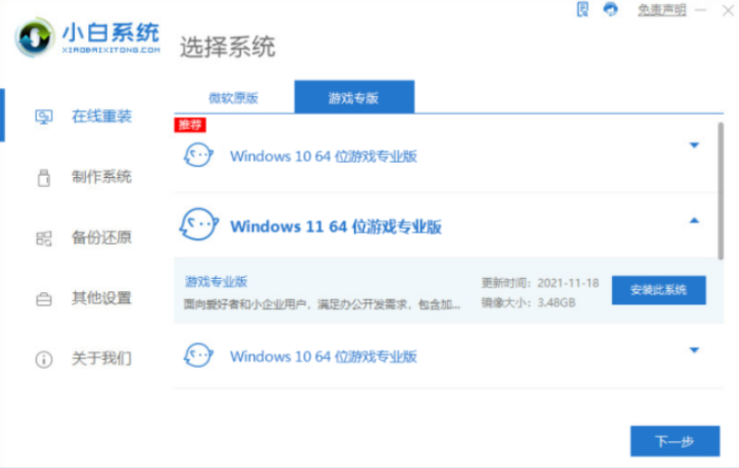Click mascot icon of Windows 11 entry
Viewport: 739px width, 468px height.
[198, 224]
